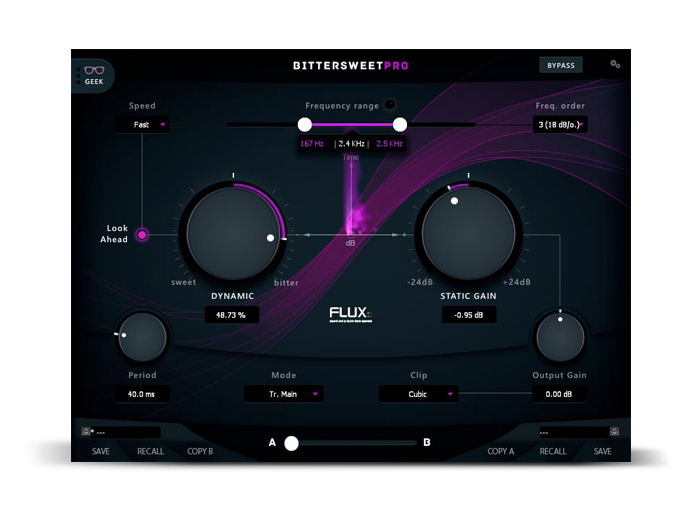
Task: Open the GEEK glasses panel
Action: tap(93, 75)
